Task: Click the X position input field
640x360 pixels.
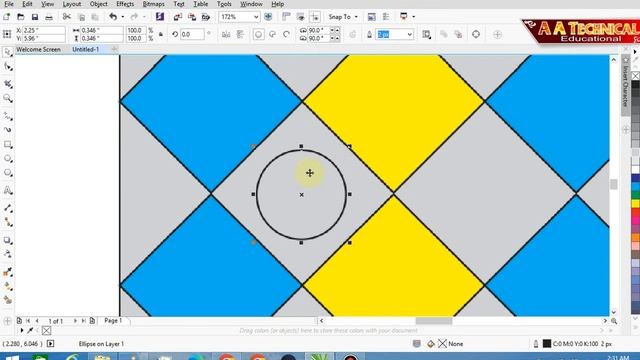Action: click(44, 30)
